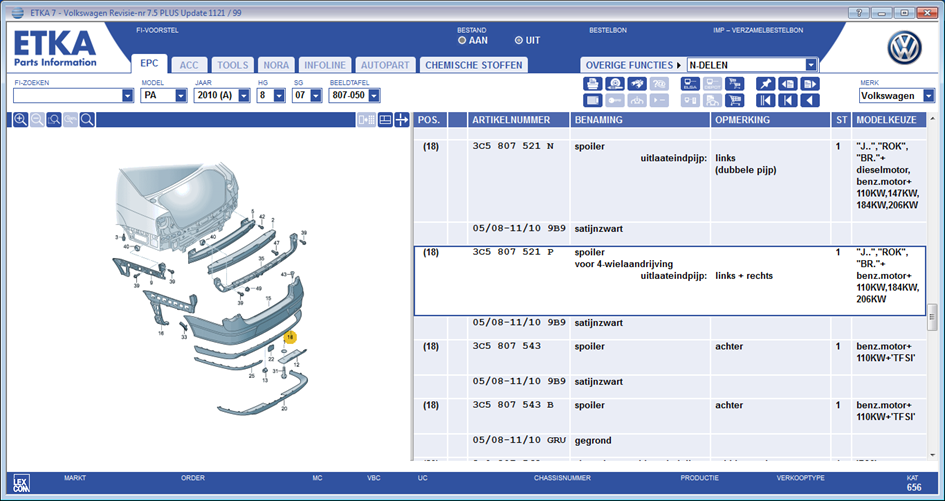Image resolution: width=945 pixels, height=501 pixels.
Task: Switch to the AUTOPART tab
Action: point(385,65)
